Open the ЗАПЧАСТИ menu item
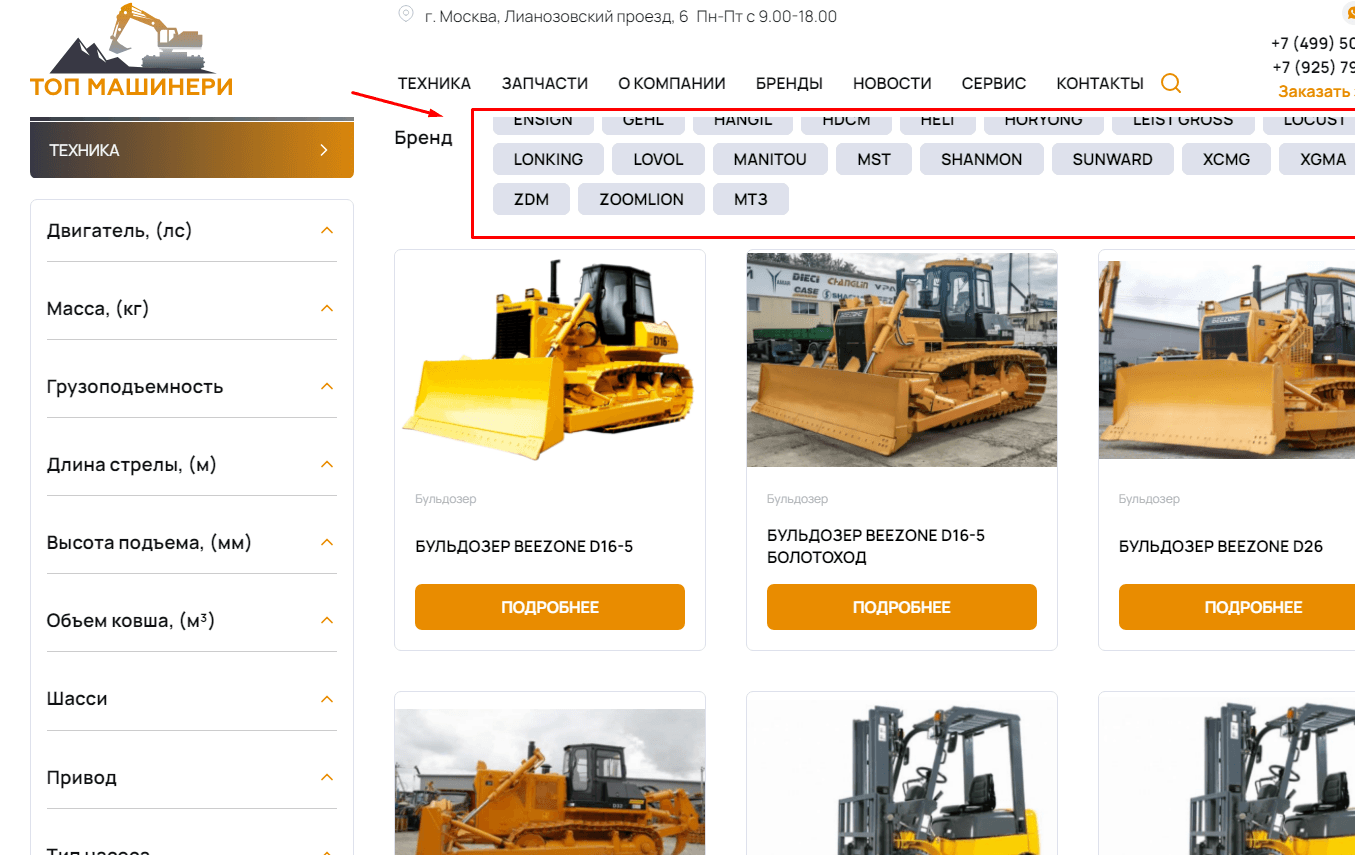Image resolution: width=1355 pixels, height=855 pixels. coord(545,84)
